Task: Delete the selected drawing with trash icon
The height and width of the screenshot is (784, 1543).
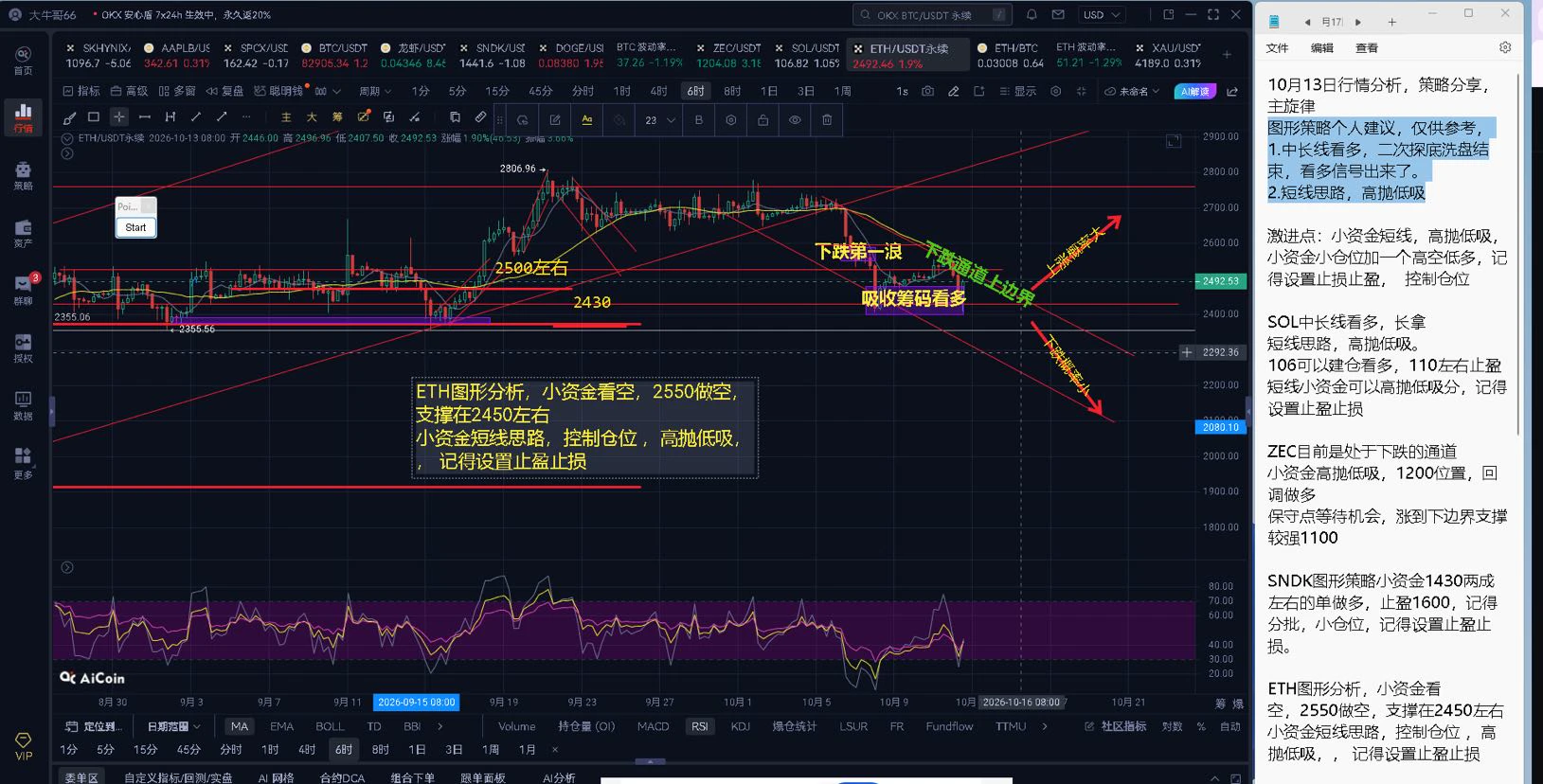Action: point(827,120)
